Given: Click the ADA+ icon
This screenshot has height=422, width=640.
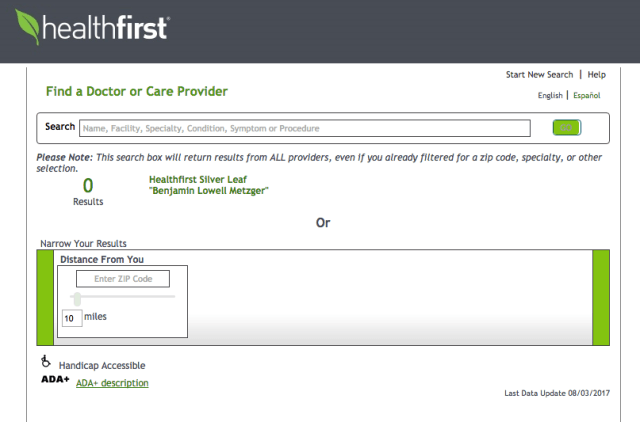Looking at the screenshot, I should [x=55, y=380].
